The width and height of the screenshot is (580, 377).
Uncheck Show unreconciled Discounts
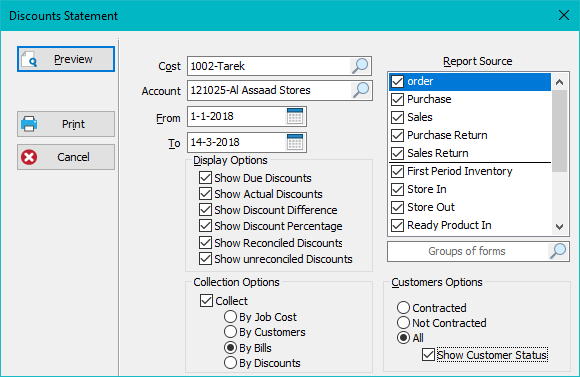pyautogui.click(x=205, y=259)
